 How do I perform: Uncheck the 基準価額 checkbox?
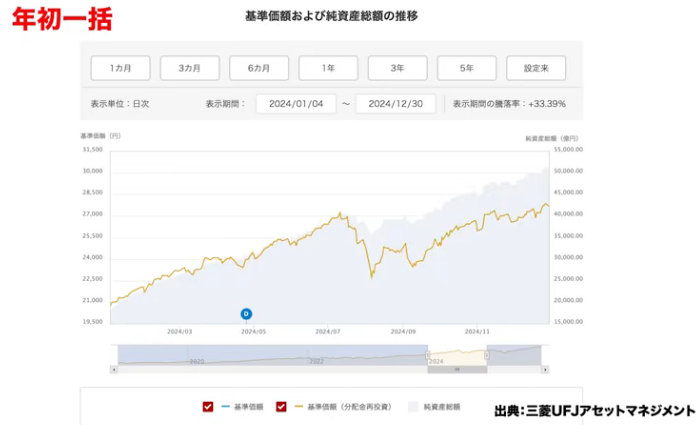(x=208, y=407)
